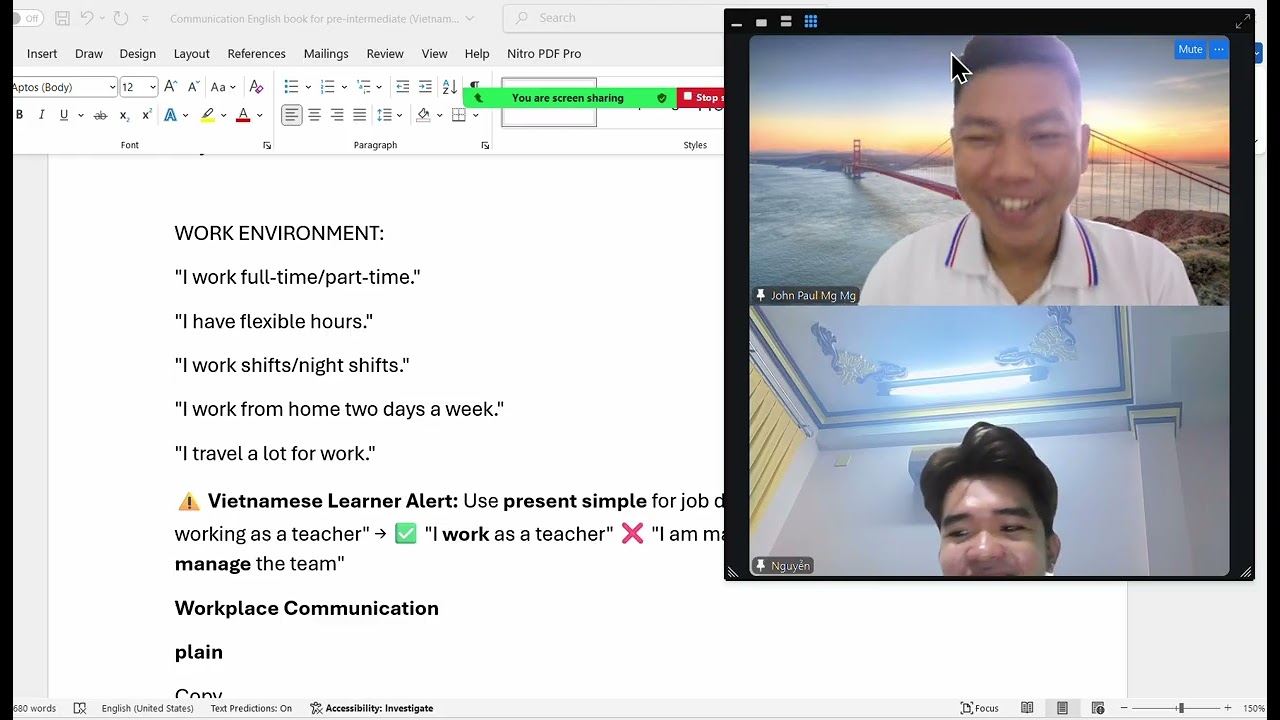
Task: Toggle subscript formatting
Action: point(124,116)
